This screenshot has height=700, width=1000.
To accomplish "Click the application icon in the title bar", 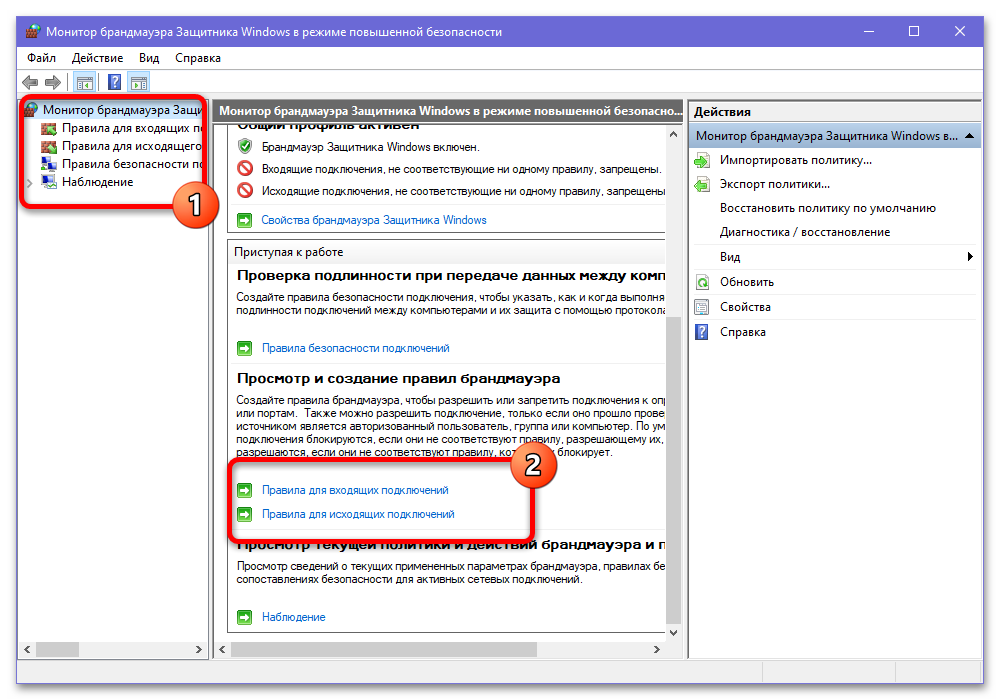I will point(33,31).
